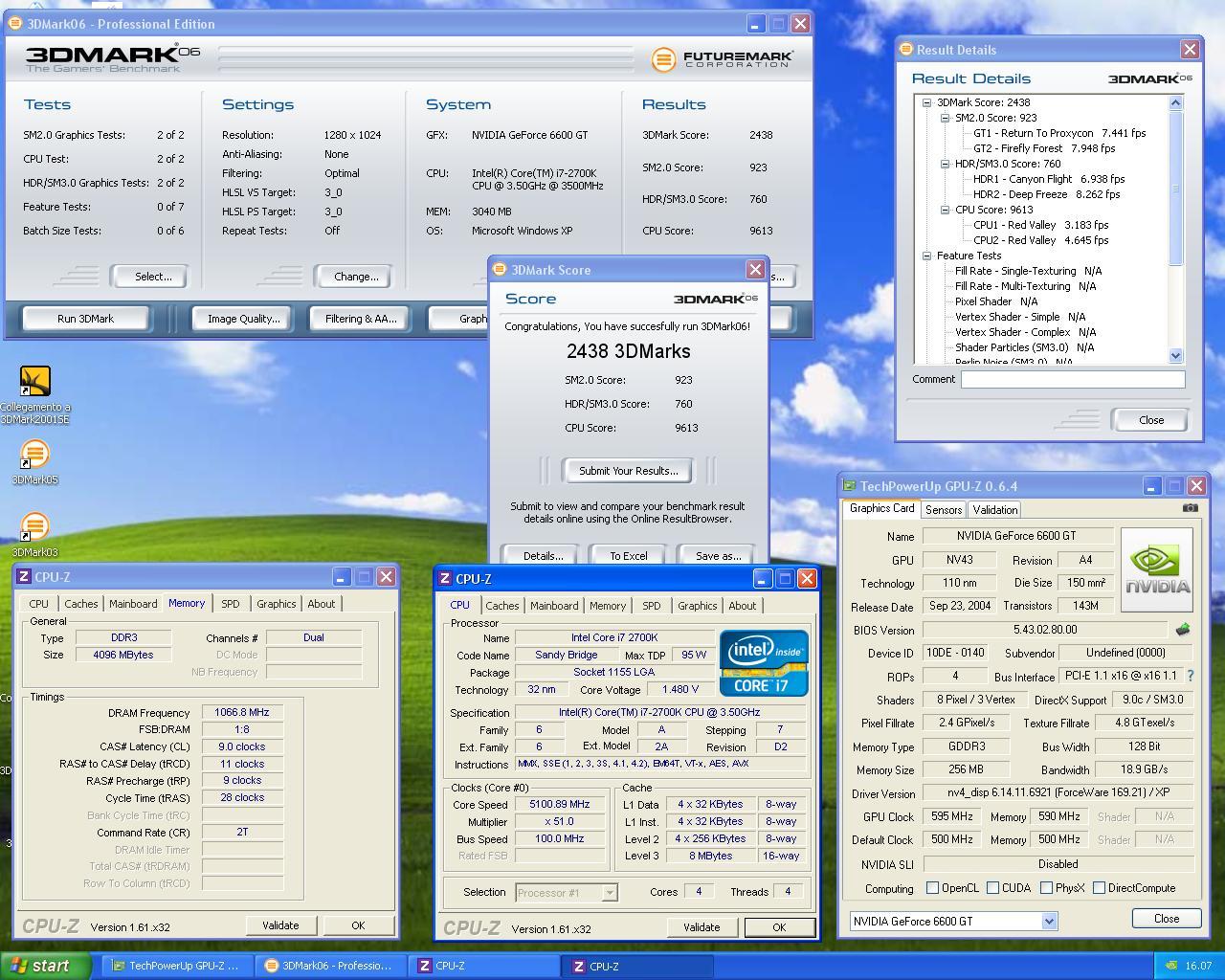The width and height of the screenshot is (1225, 980).
Task: Click the taskbar clock showing 16.07
Action: [x=1197, y=966]
